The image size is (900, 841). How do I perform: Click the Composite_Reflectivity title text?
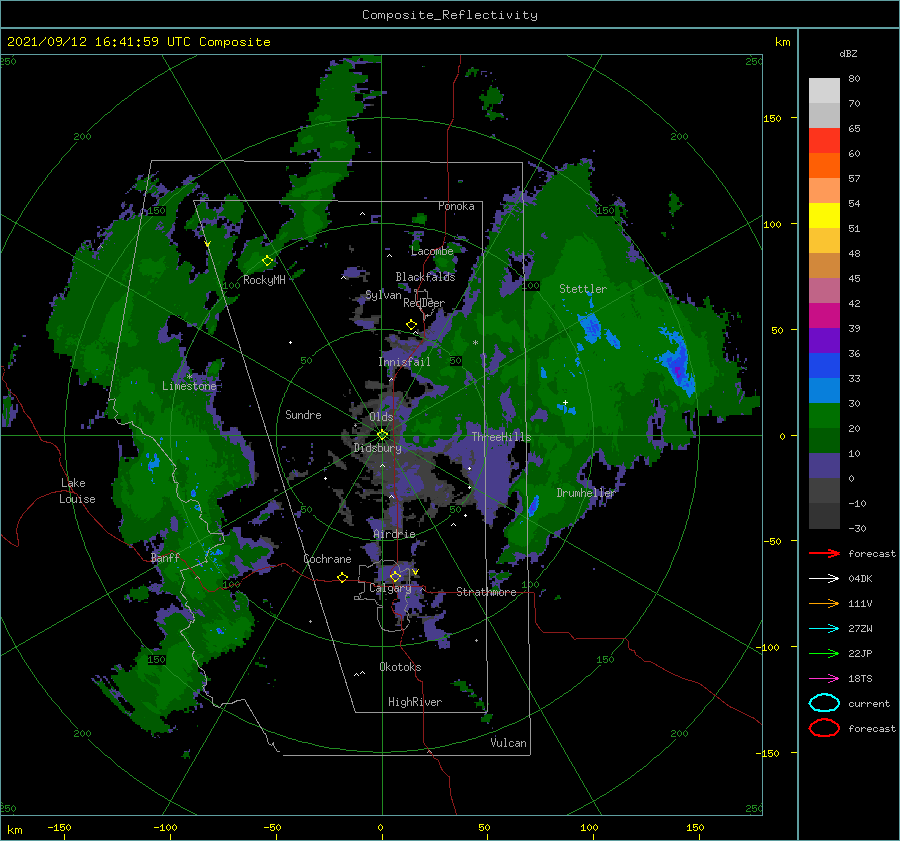pyautogui.click(x=450, y=15)
